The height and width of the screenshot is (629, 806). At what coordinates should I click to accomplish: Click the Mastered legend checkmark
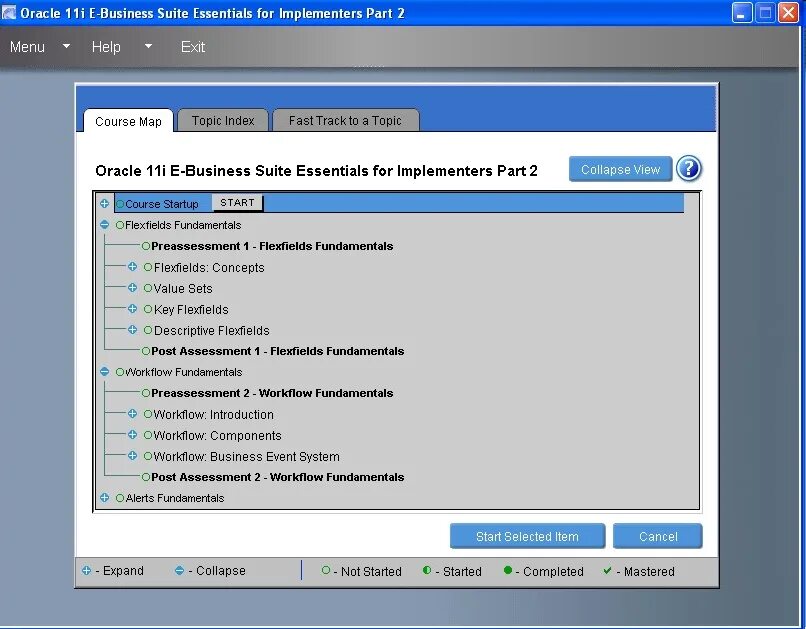click(608, 570)
